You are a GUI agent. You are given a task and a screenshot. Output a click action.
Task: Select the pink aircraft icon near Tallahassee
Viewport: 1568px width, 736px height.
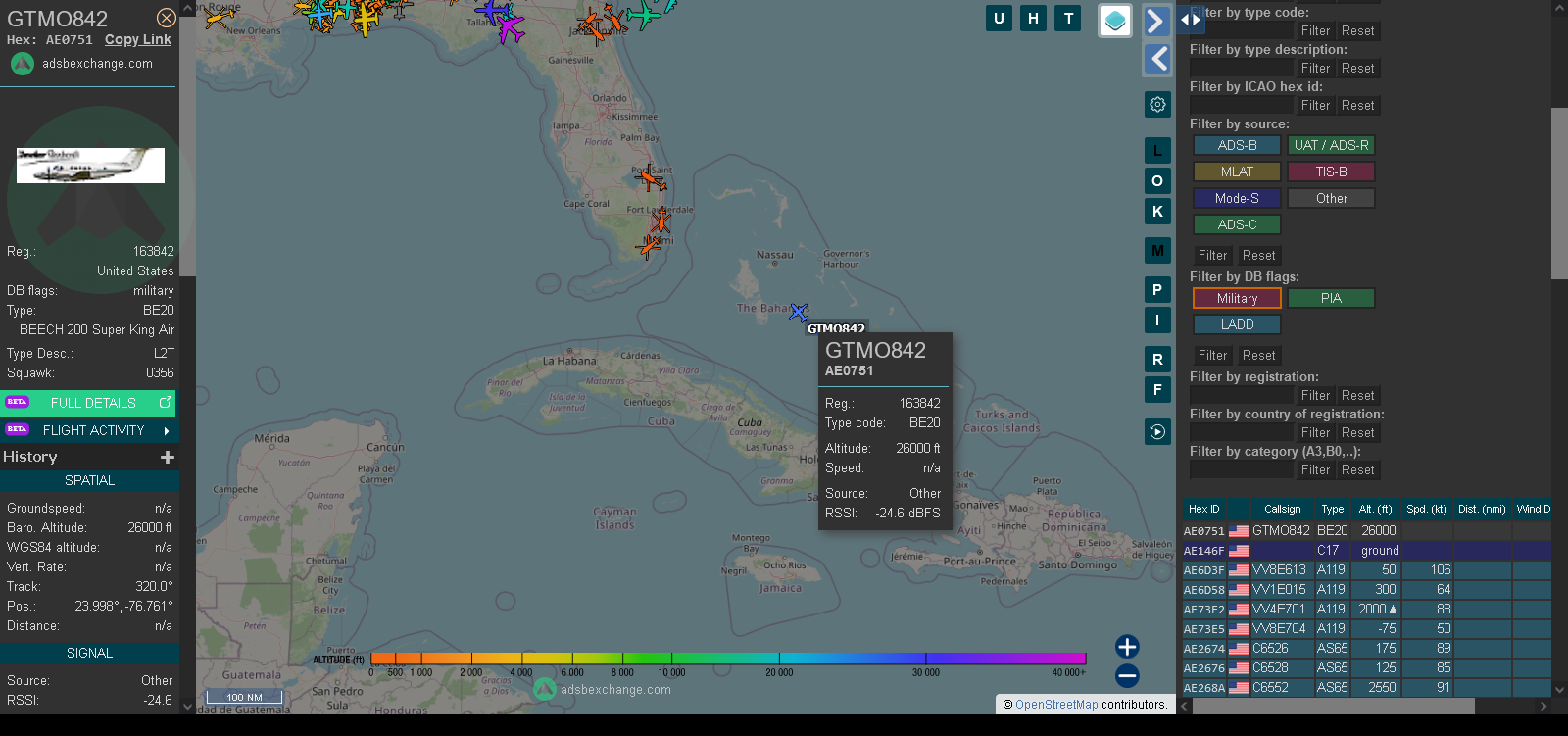point(510,29)
